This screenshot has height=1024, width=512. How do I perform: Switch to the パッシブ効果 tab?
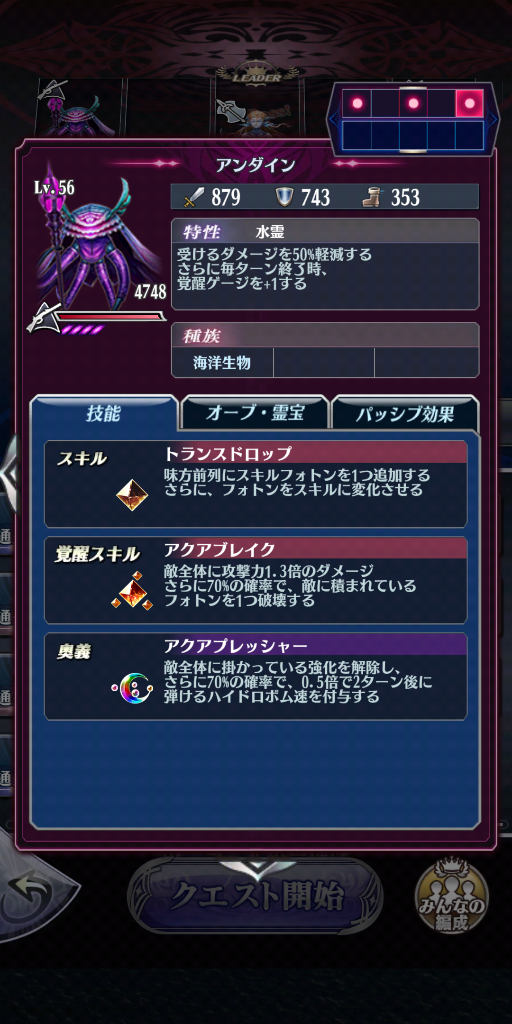tap(406, 414)
